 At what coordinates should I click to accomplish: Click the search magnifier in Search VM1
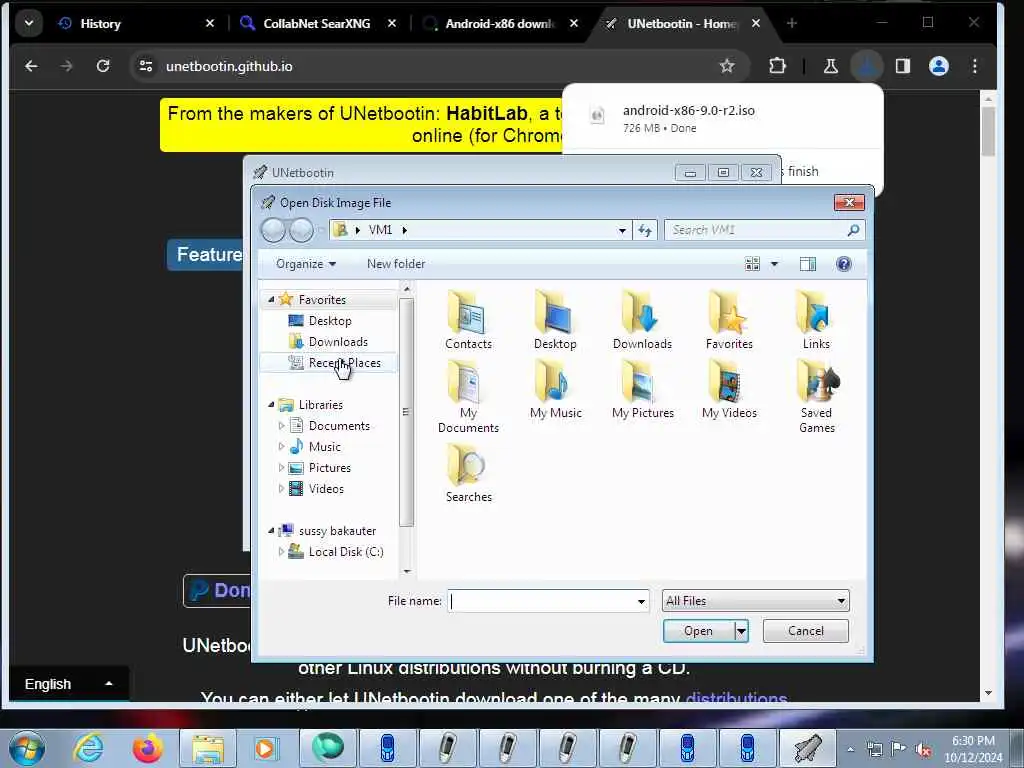852,230
